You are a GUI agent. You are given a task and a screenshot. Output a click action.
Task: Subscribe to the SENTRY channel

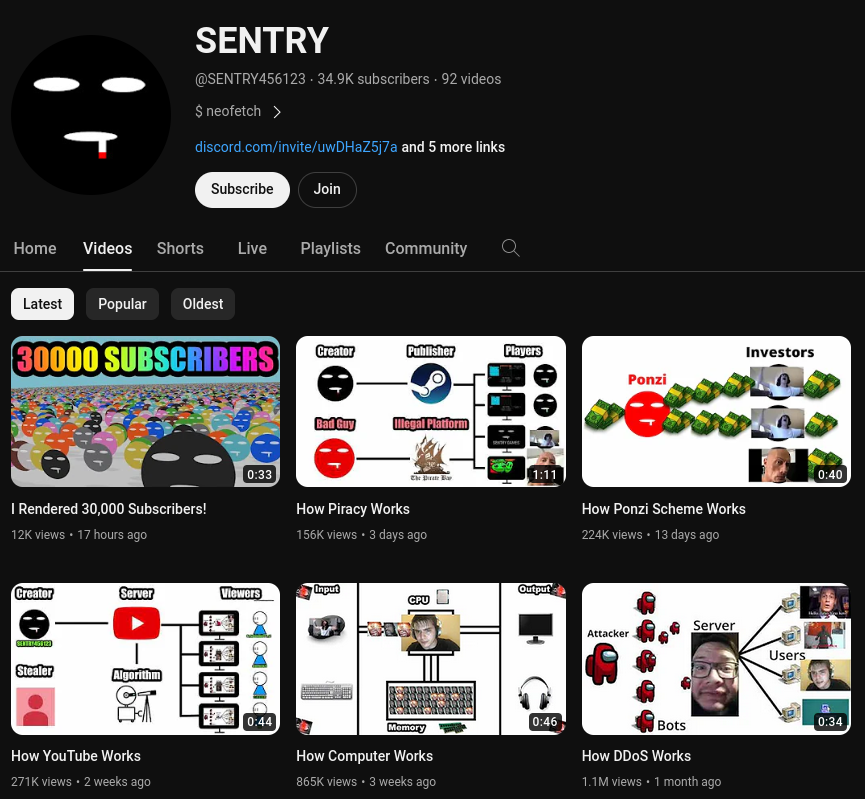[242, 190]
